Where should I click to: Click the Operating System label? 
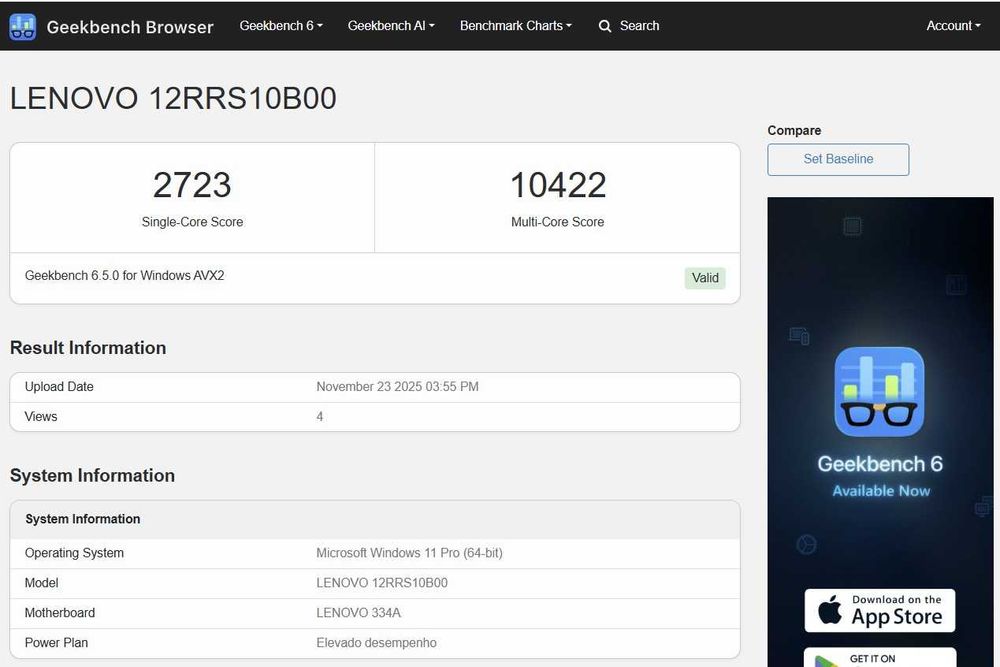point(74,553)
